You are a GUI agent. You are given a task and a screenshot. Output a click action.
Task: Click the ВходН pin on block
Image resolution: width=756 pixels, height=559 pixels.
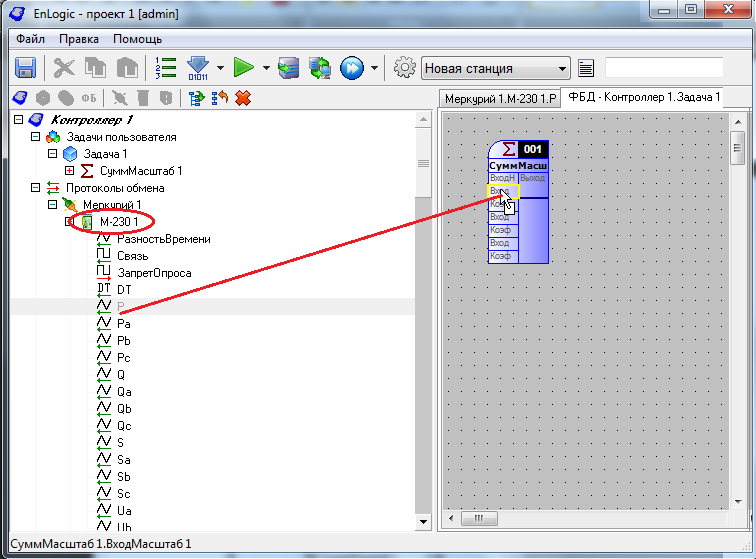[x=503, y=178]
